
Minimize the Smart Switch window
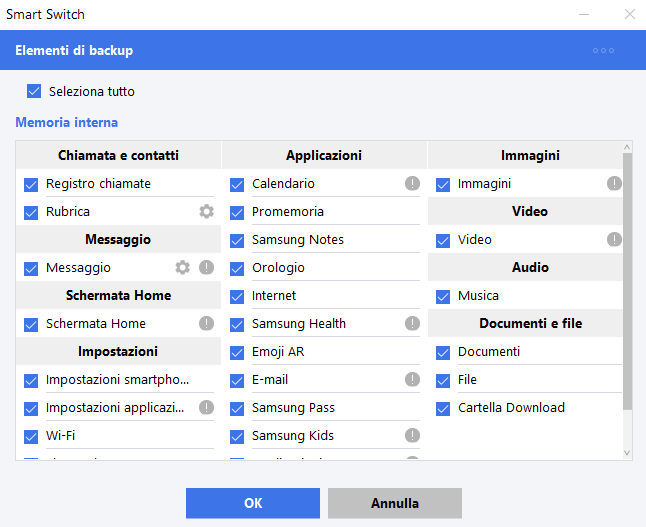click(x=584, y=14)
